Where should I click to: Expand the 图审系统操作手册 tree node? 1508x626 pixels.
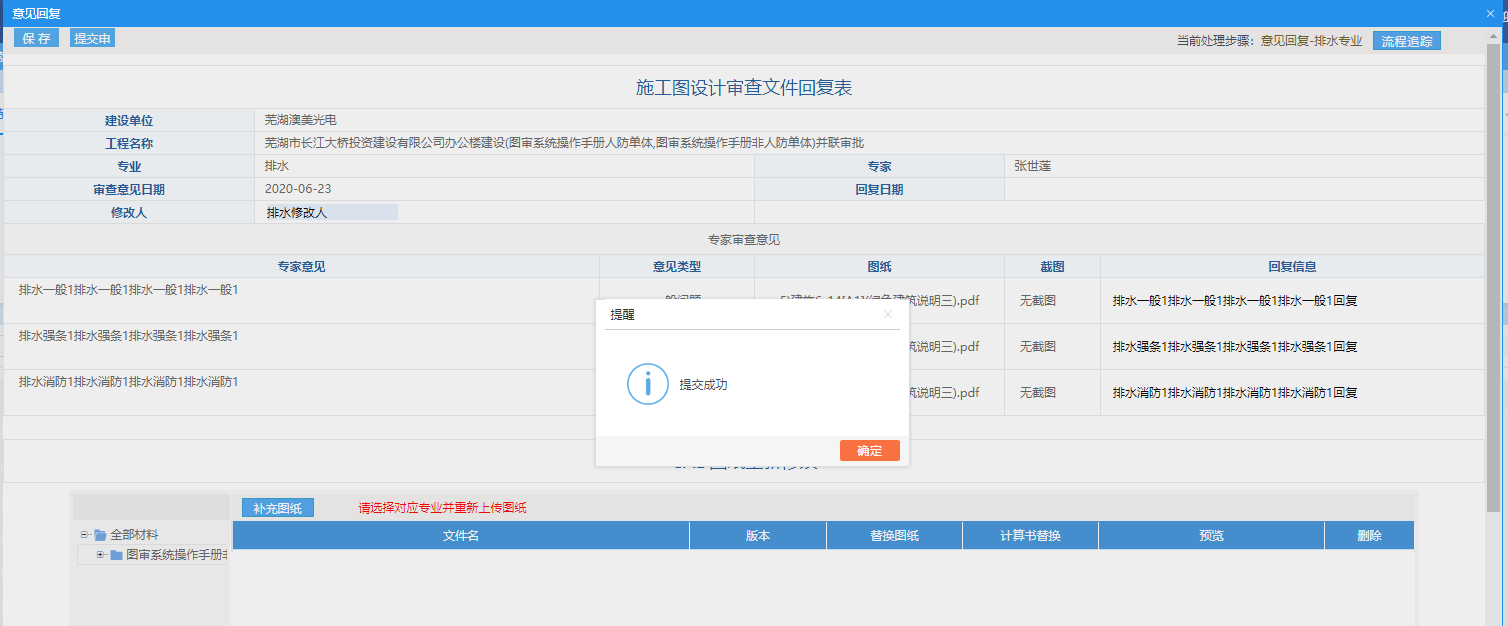point(100,555)
